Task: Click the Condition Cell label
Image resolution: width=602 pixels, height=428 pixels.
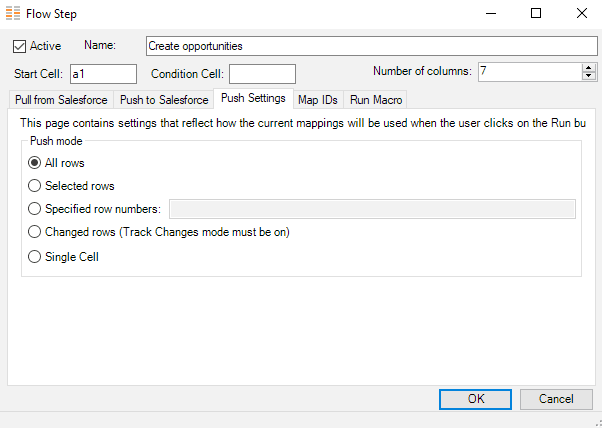Action: [x=187, y=74]
